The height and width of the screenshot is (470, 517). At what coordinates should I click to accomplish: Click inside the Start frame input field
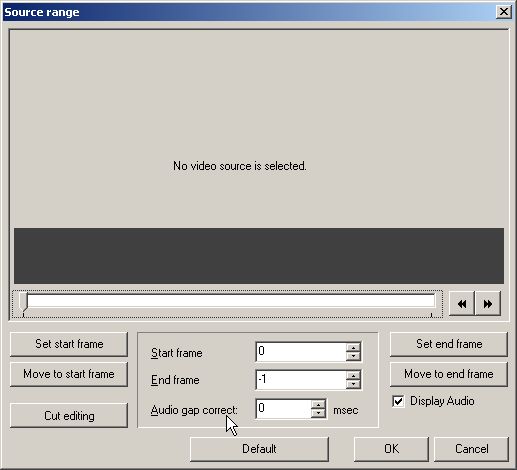click(301, 352)
